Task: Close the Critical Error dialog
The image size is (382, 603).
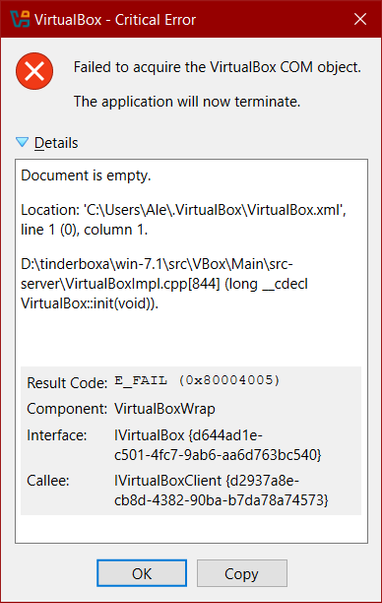Action: point(360,19)
